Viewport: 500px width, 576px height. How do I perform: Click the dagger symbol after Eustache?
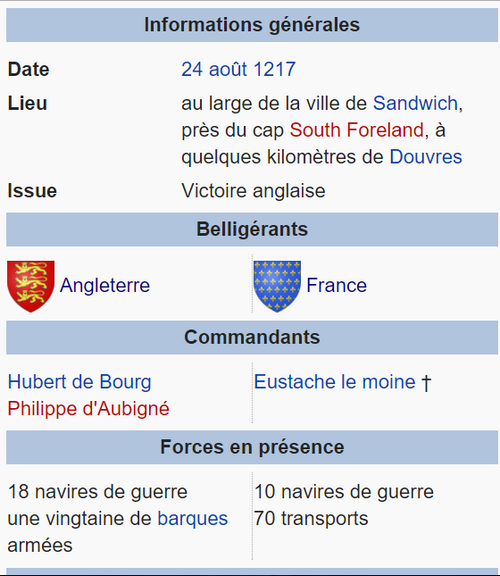(x=426, y=383)
